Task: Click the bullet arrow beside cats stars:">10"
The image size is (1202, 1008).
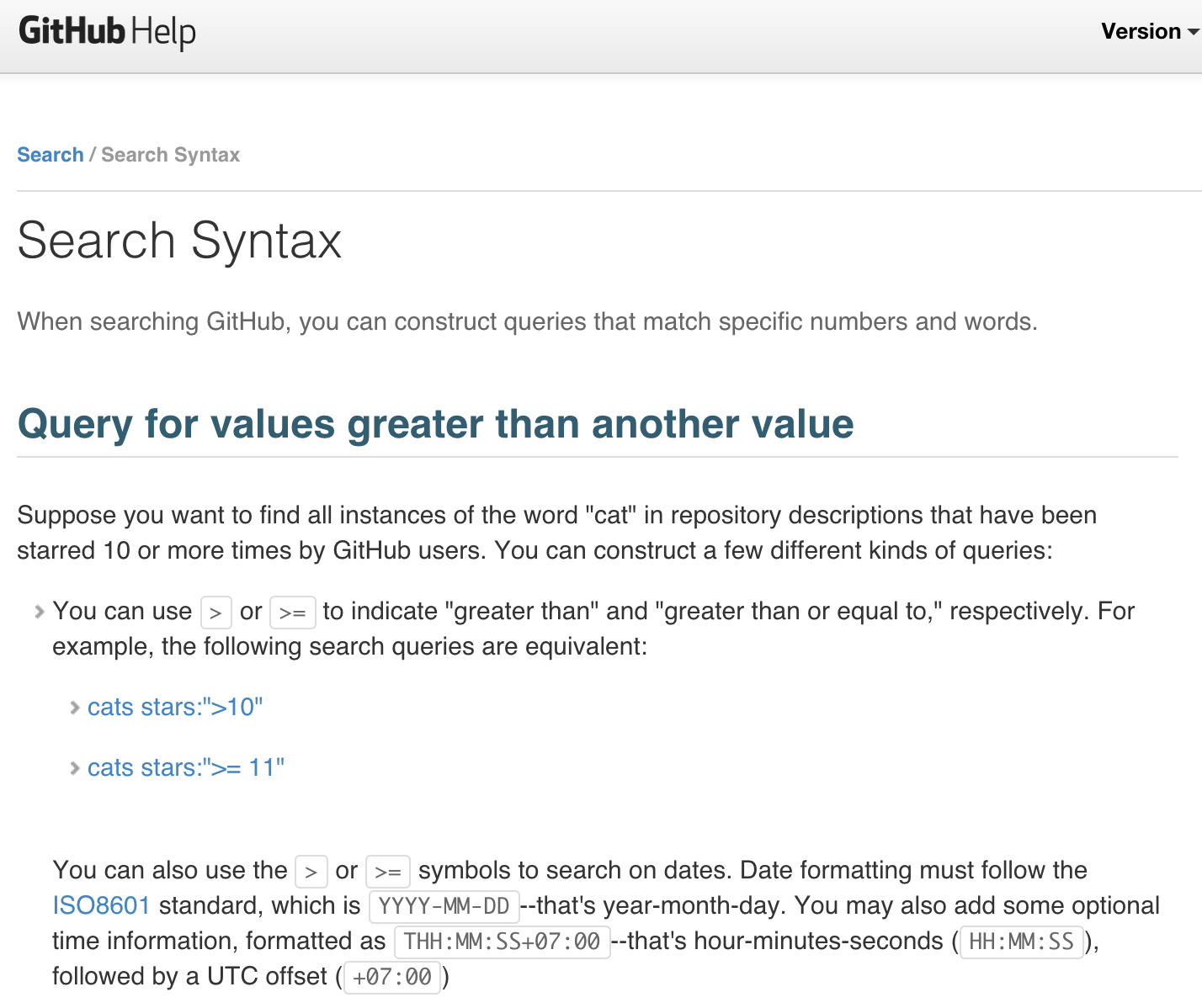Action: [x=75, y=708]
